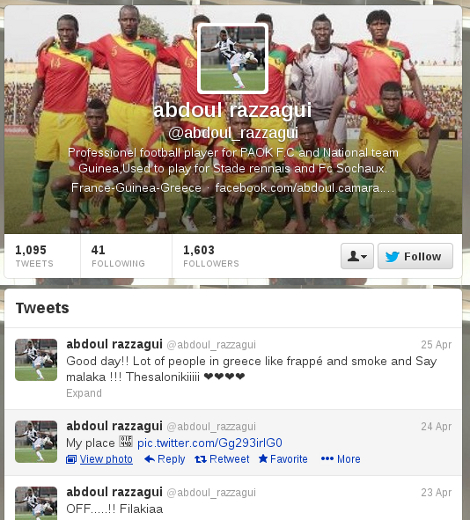
Task: Click the Retweet icon
Action: point(200,459)
